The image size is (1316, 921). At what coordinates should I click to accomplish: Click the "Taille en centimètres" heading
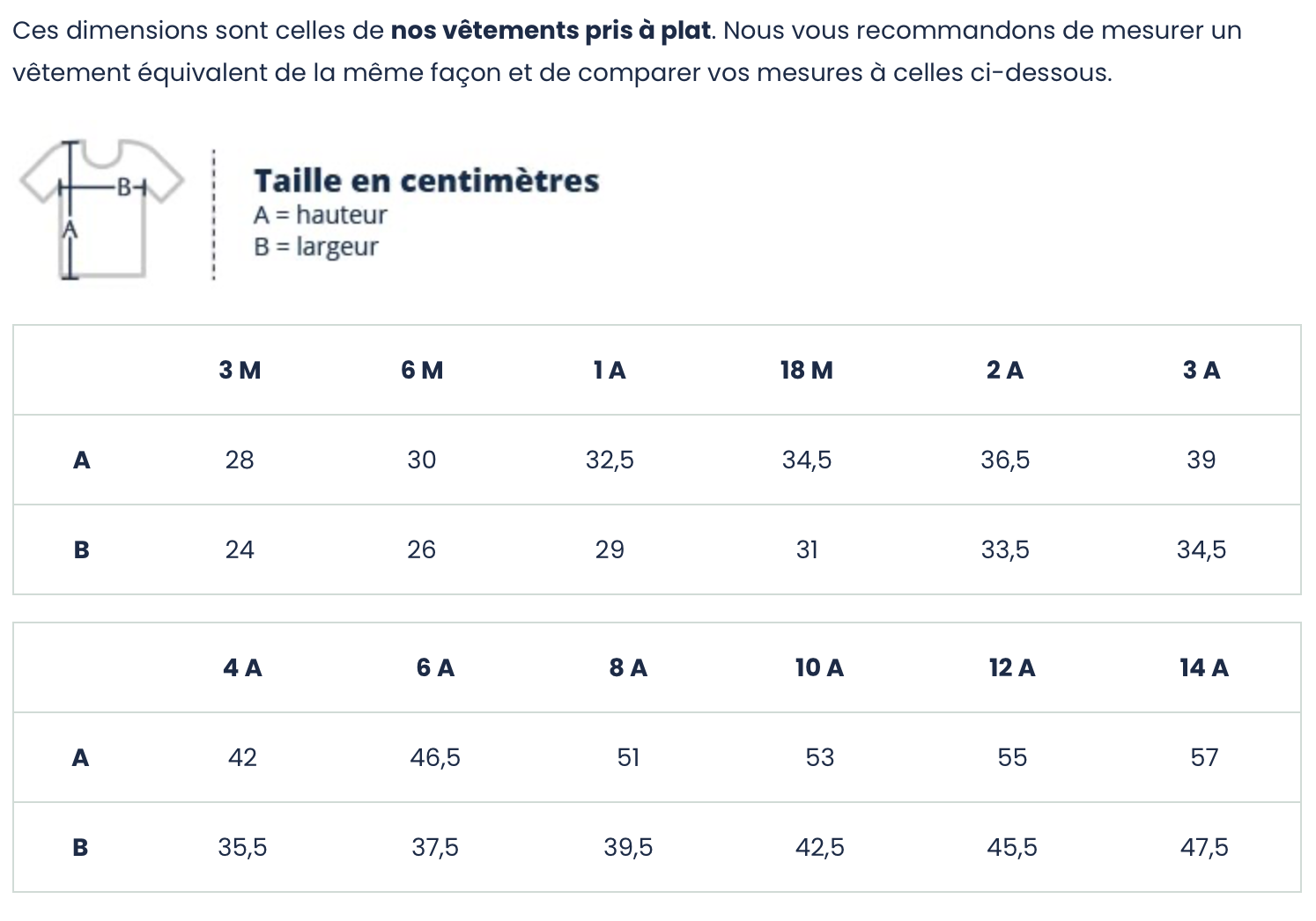[426, 181]
